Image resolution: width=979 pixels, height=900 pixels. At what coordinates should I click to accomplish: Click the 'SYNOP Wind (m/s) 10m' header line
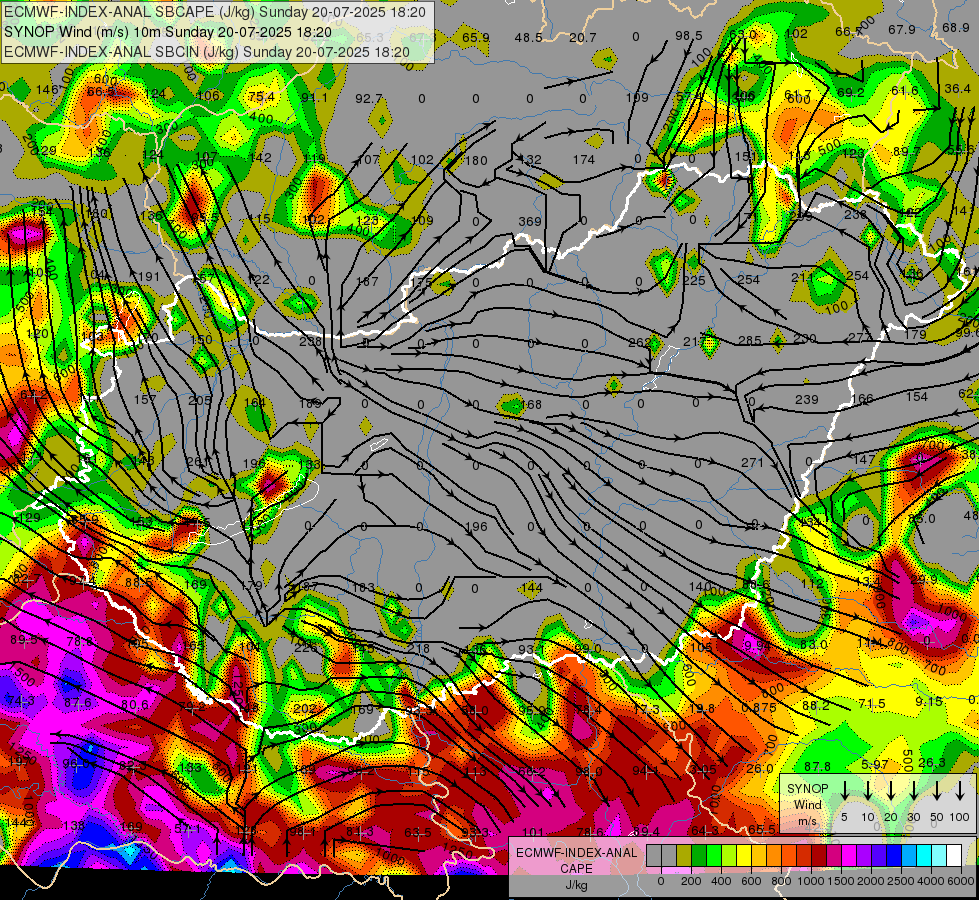(x=168, y=32)
